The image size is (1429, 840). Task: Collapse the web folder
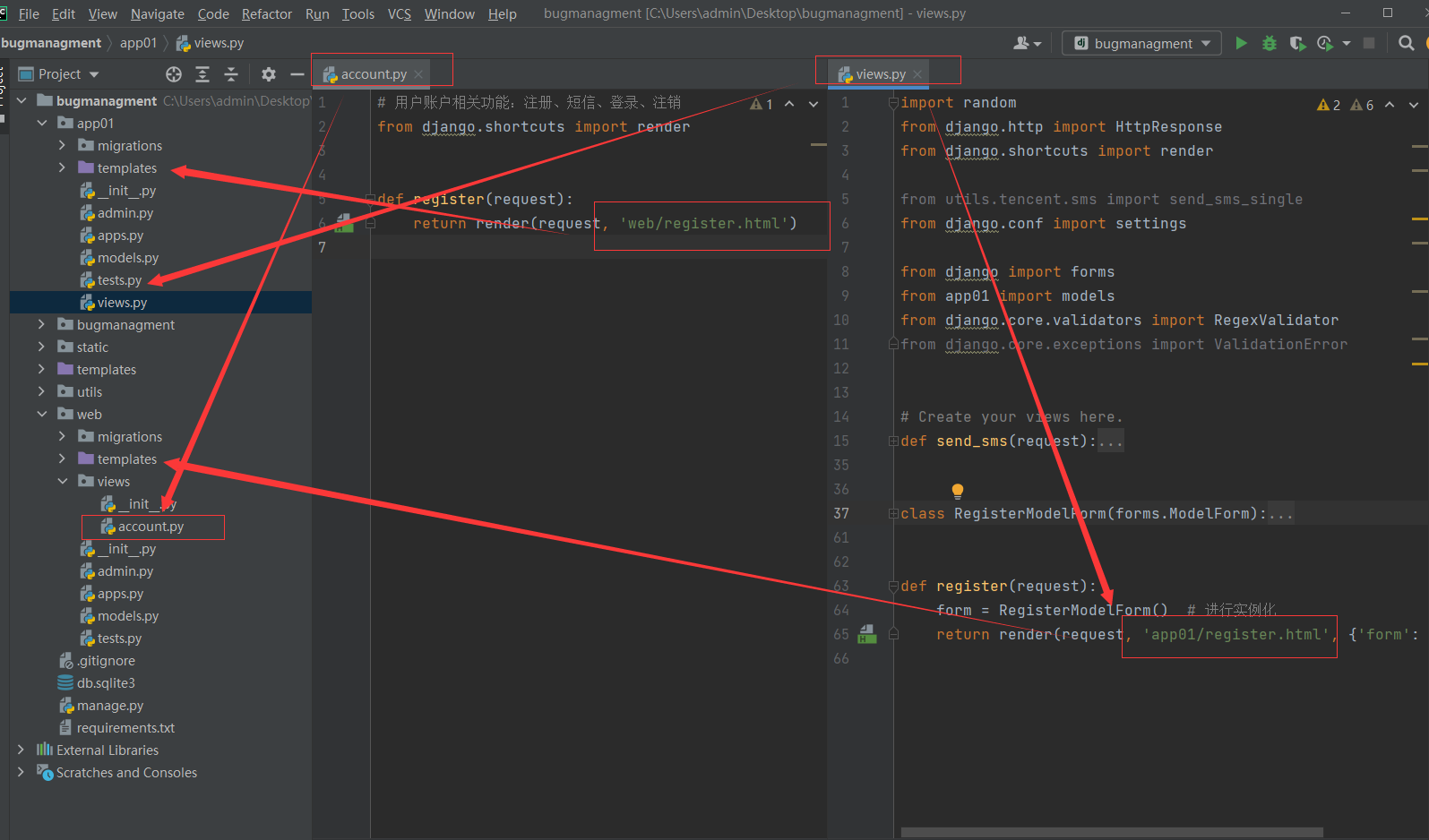(x=41, y=414)
